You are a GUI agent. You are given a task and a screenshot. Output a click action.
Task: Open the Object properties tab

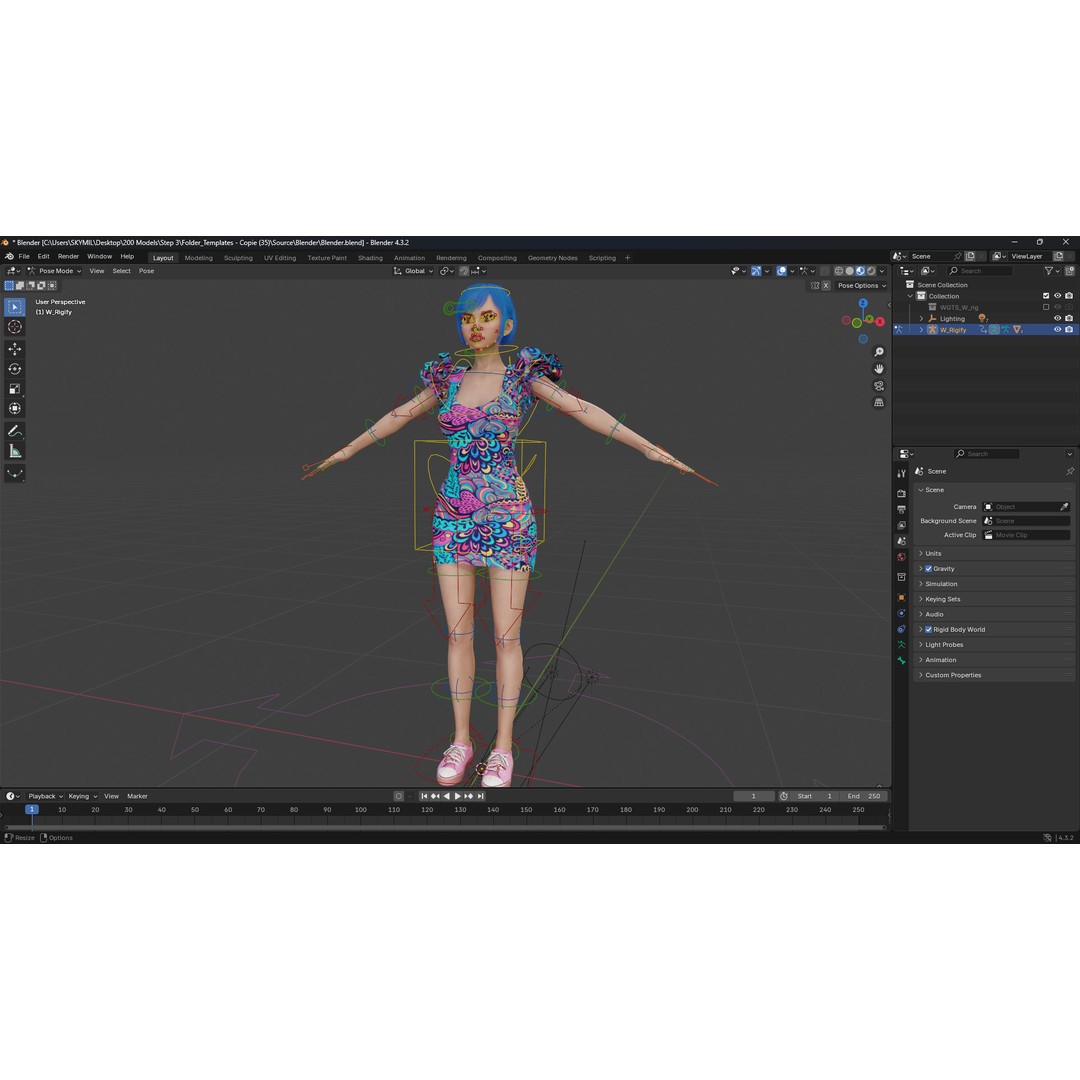point(901,597)
